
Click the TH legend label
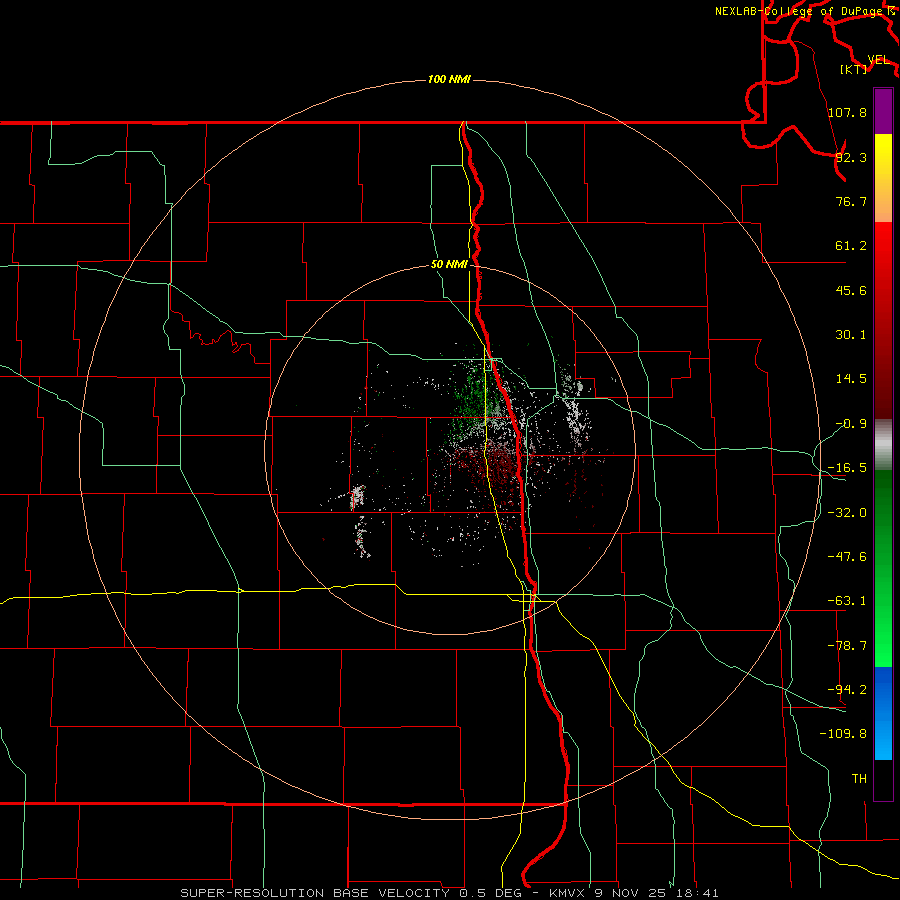tap(859, 779)
